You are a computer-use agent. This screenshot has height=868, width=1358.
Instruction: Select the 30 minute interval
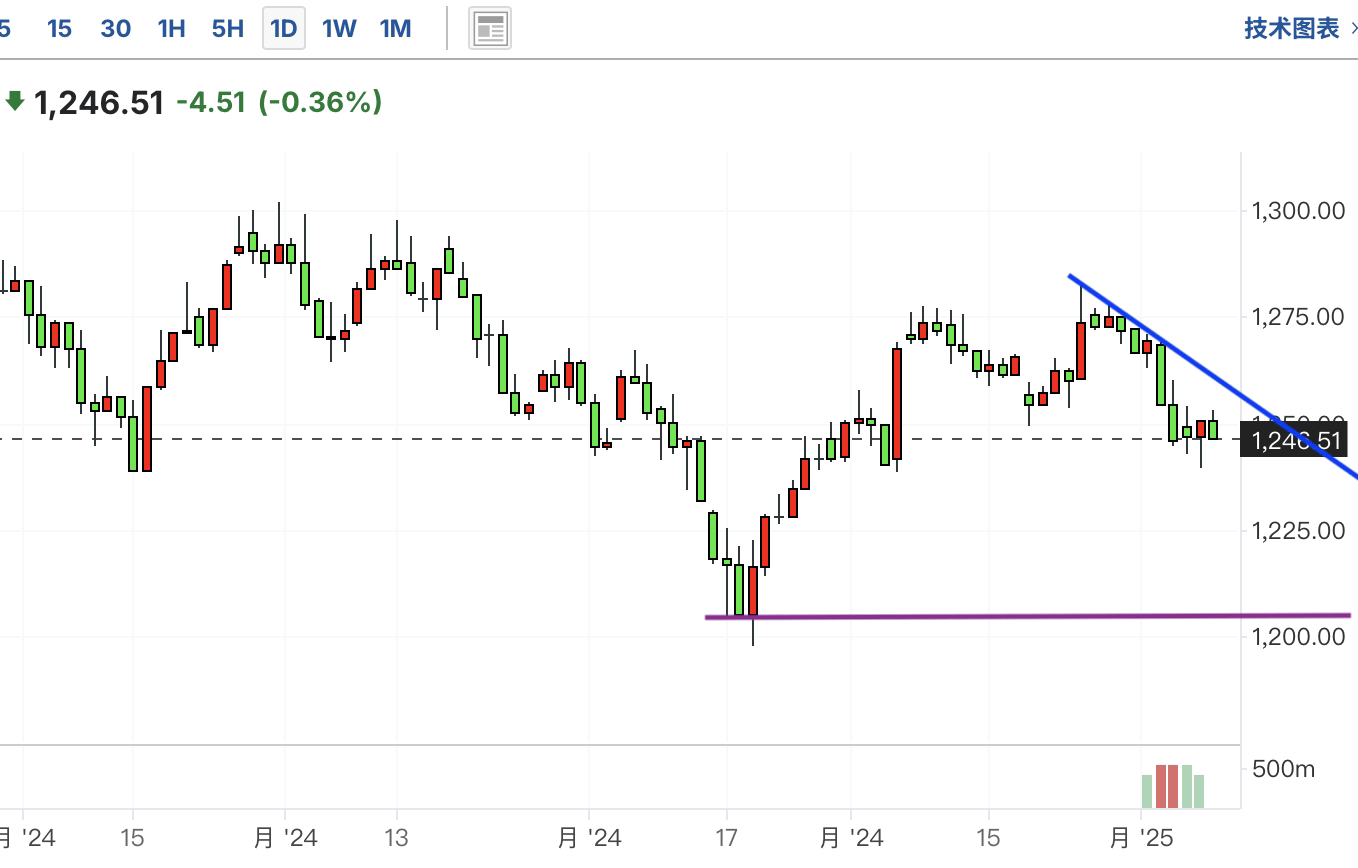point(116,29)
